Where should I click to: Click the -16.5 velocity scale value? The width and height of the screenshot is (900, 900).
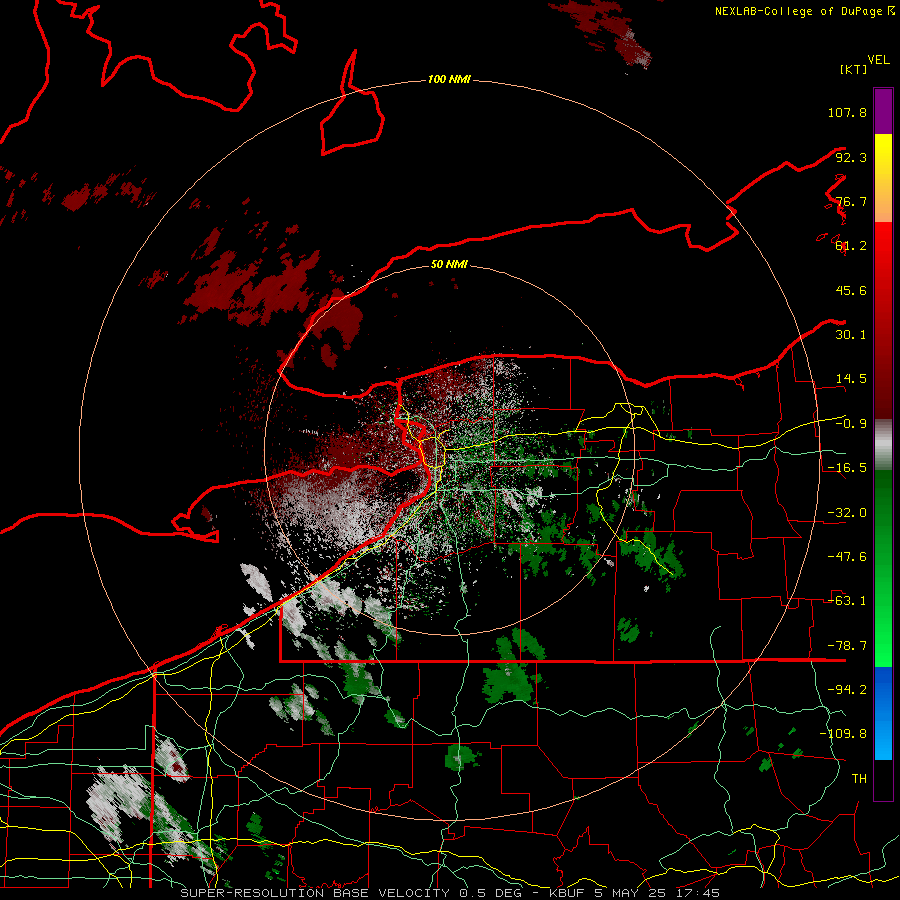[847, 468]
